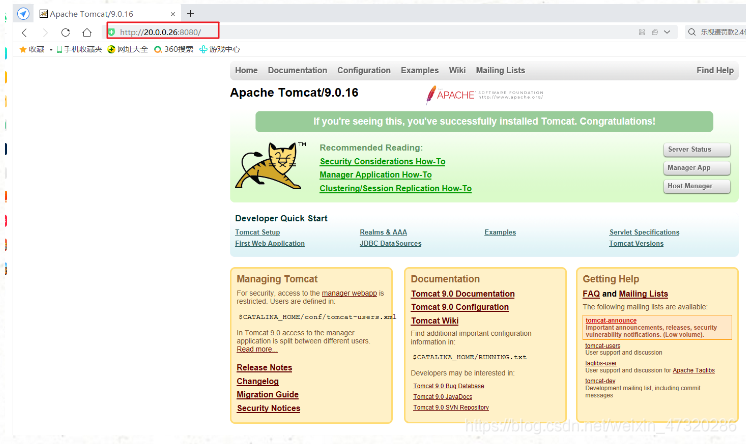This screenshot has width=746, height=444.
Task: Open Manager Application How-To link
Action: tap(376, 175)
